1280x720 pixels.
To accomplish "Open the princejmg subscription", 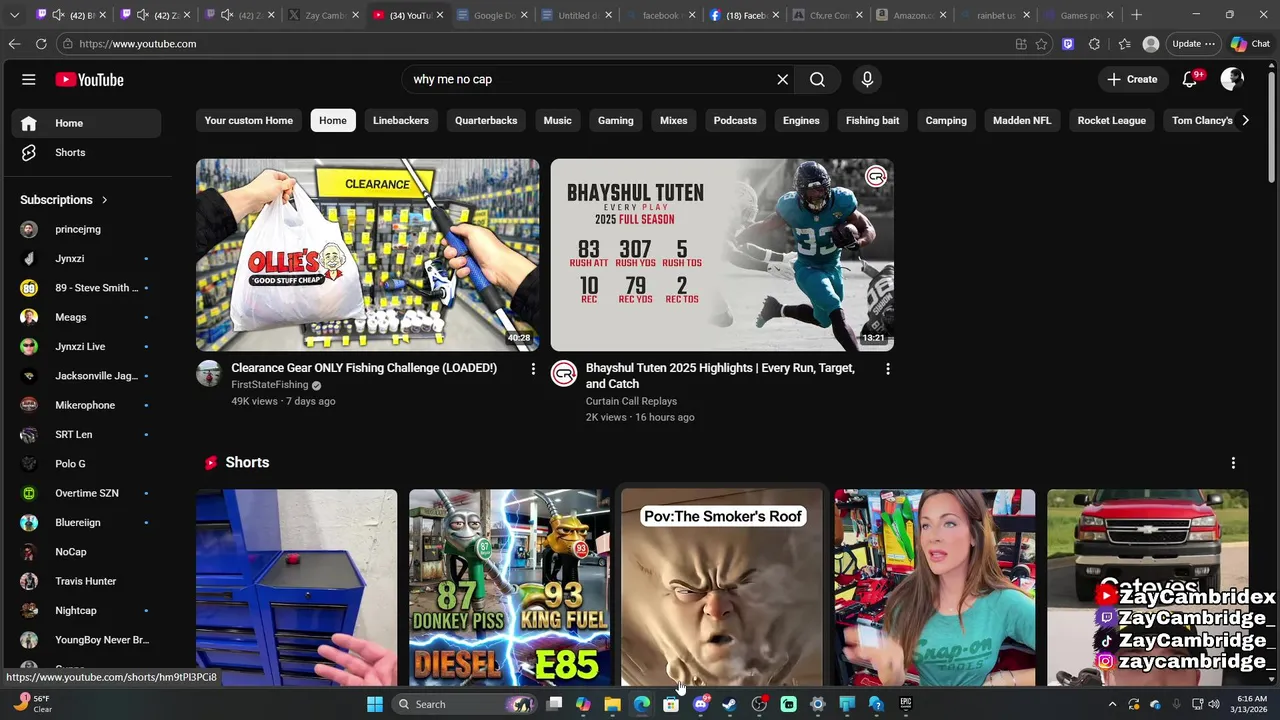I will pyautogui.click(x=86, y=229).
